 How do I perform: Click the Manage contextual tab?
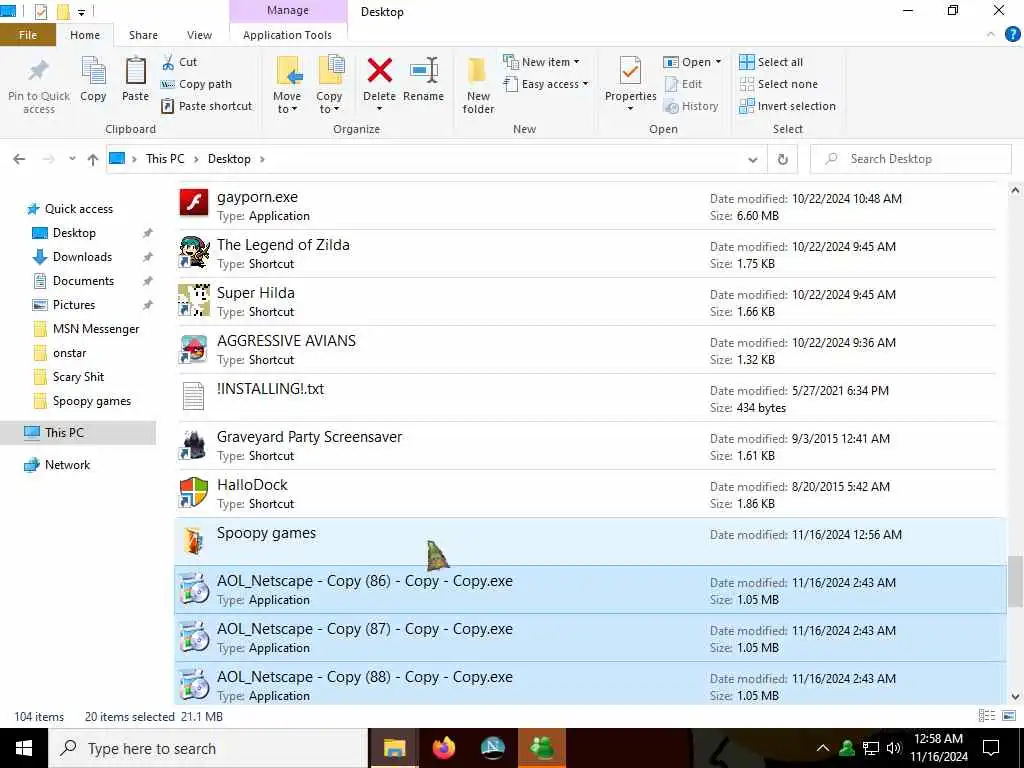[288, 10]
